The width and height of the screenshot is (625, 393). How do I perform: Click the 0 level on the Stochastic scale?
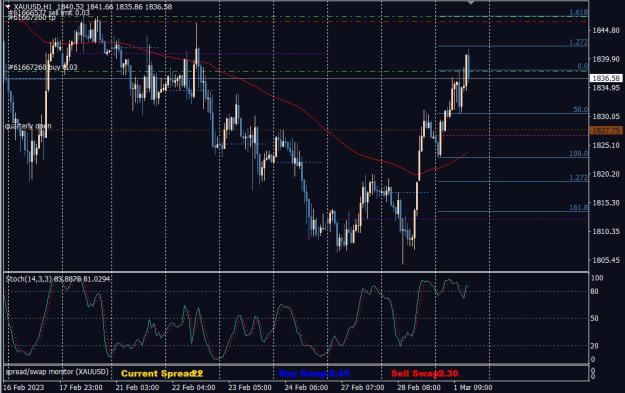[593, 359]
